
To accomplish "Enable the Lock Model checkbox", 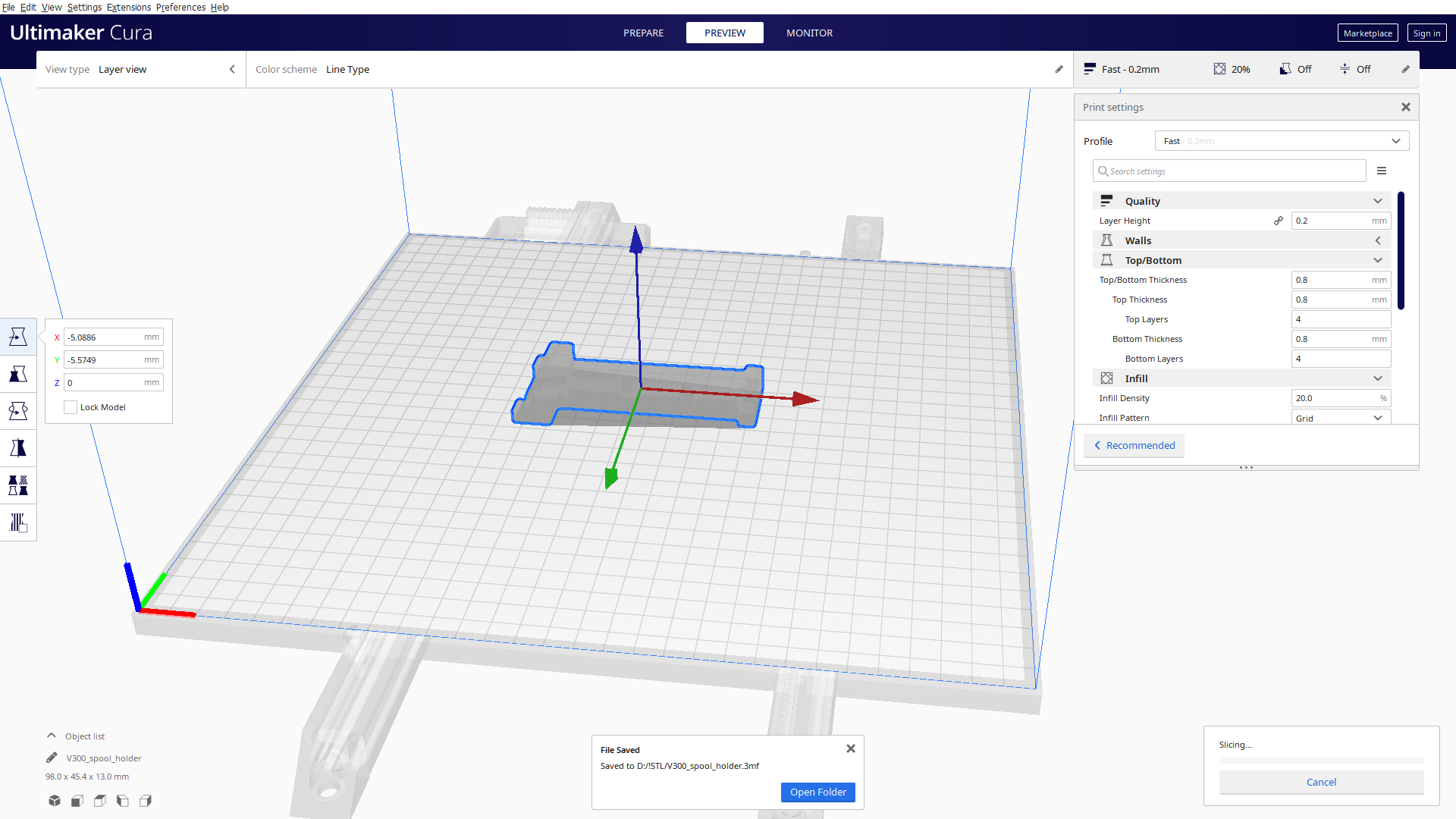I will pos(71,407).
